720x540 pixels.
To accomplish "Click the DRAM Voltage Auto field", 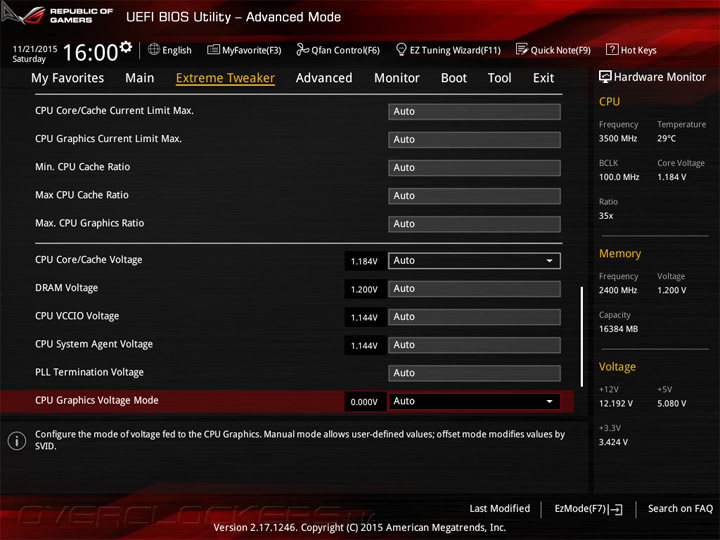I will (x=474, y=289).
